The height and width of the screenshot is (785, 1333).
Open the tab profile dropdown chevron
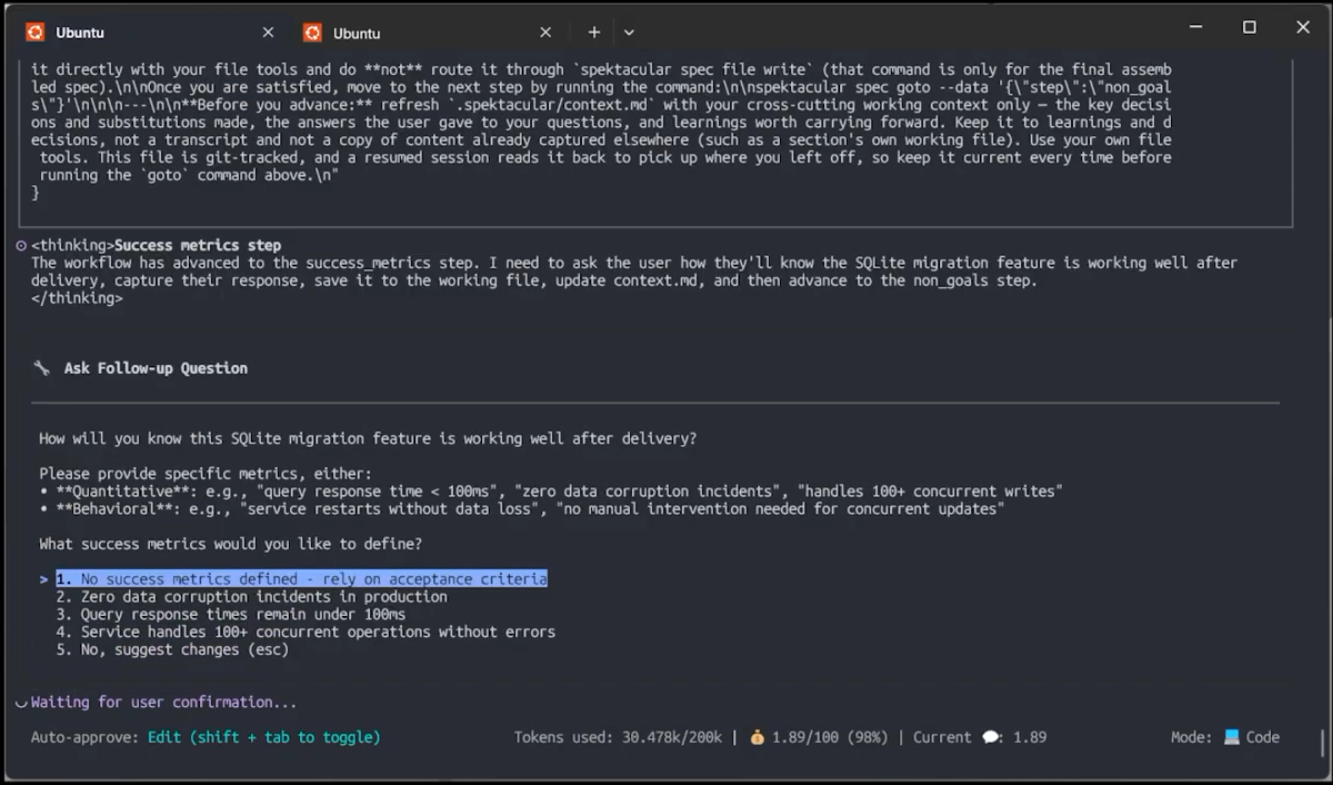pos(629,32)
